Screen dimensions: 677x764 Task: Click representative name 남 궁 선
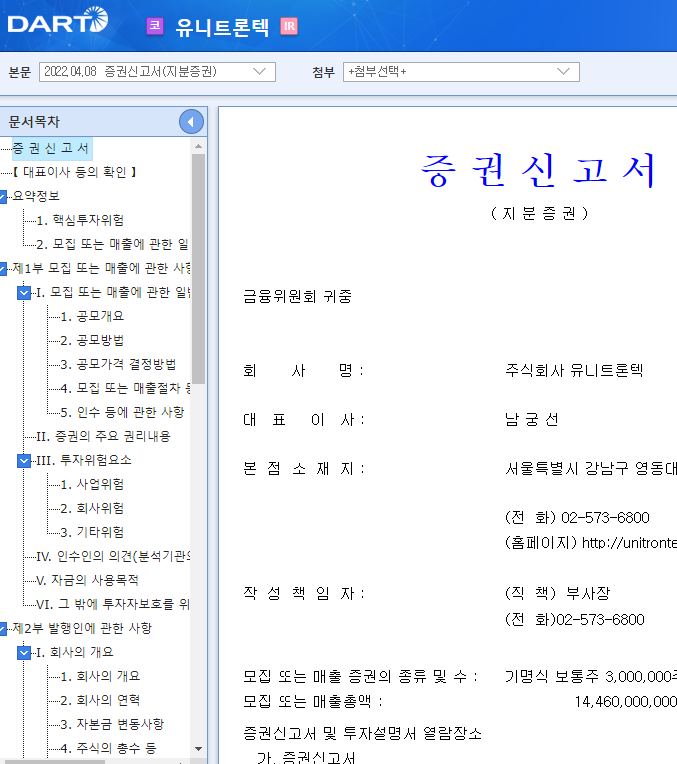pyautogui.click(x=532, y=420)
